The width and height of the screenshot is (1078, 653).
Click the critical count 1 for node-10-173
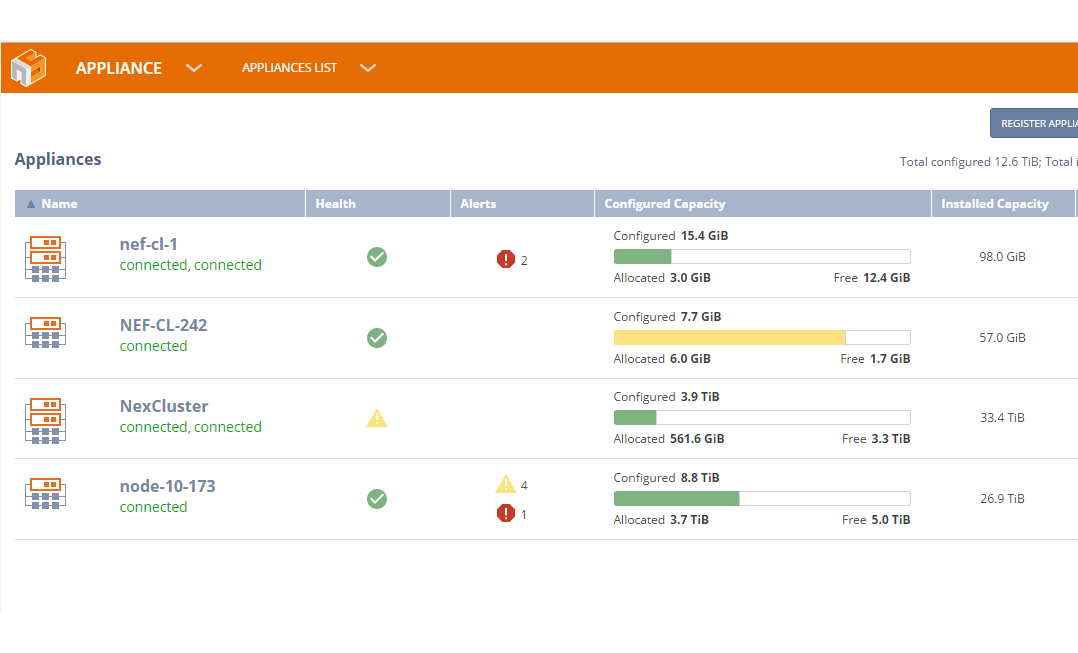(524, 515)
